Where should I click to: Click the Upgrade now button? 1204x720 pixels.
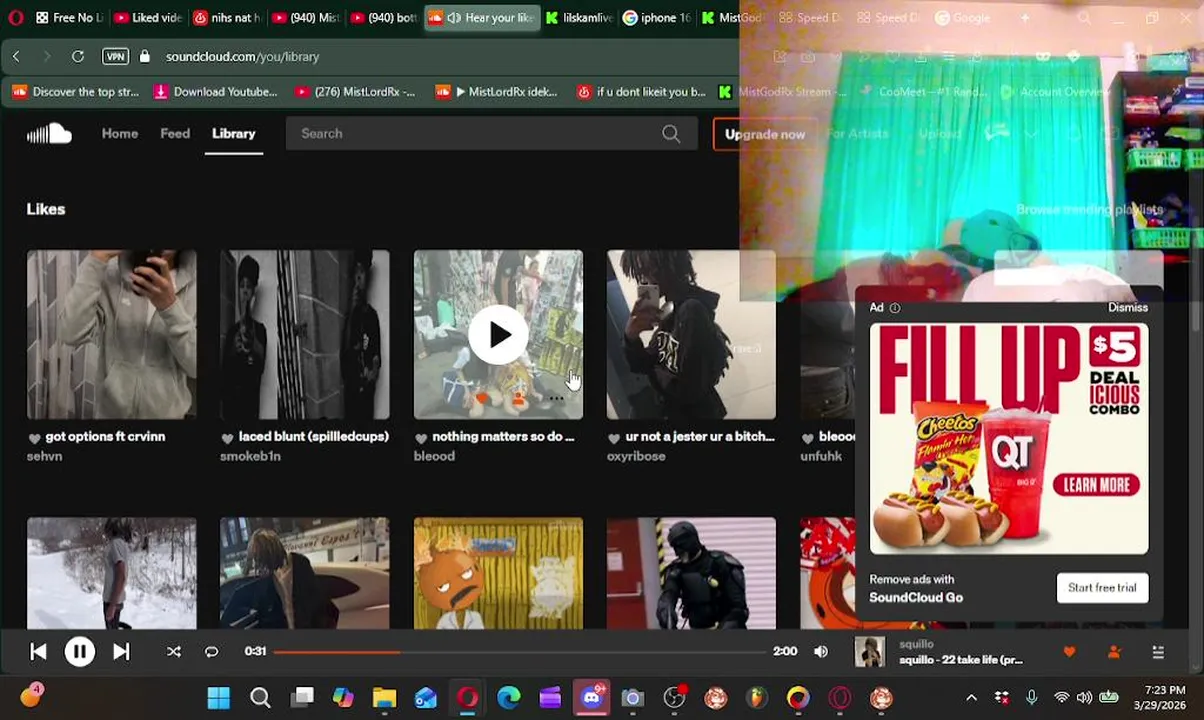click(764, 134)
